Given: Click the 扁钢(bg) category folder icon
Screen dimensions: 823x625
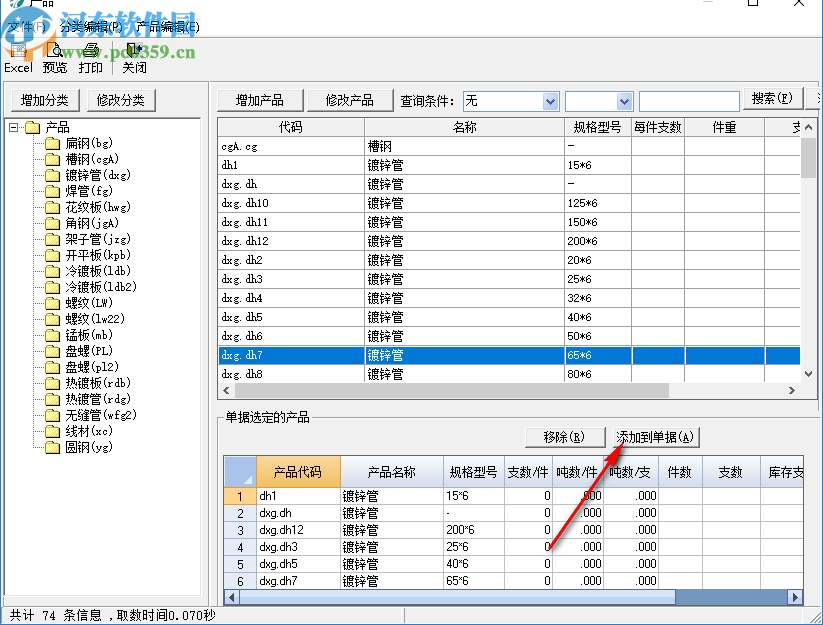Looking at the screenshot, I should [55, 142].
